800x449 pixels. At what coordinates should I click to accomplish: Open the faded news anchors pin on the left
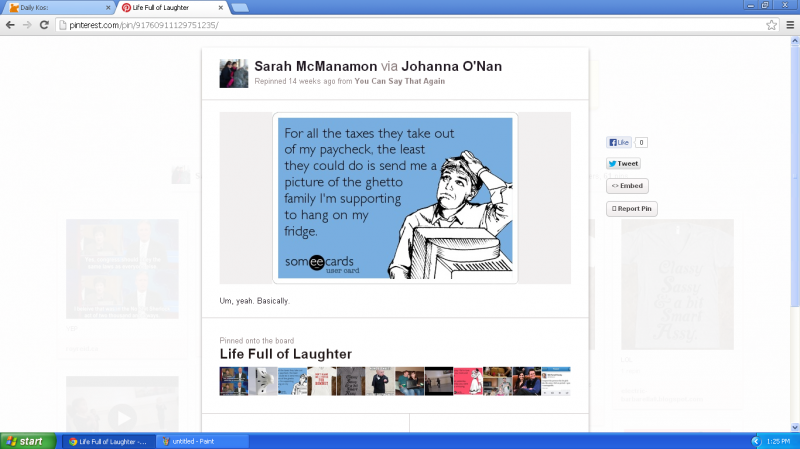122,269
